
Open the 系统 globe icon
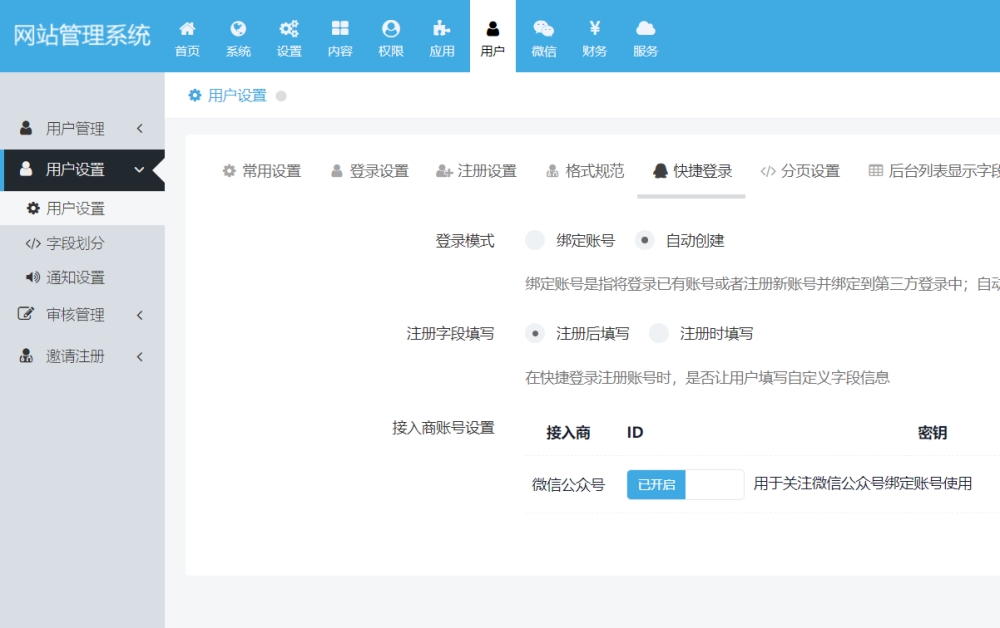point(238,29)
